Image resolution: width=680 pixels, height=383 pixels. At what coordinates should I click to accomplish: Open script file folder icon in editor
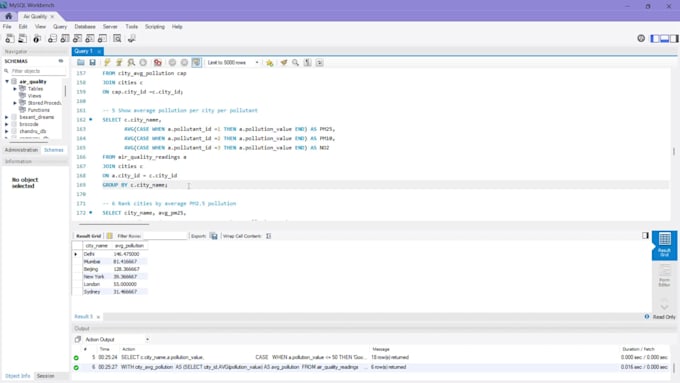[81, 62]
